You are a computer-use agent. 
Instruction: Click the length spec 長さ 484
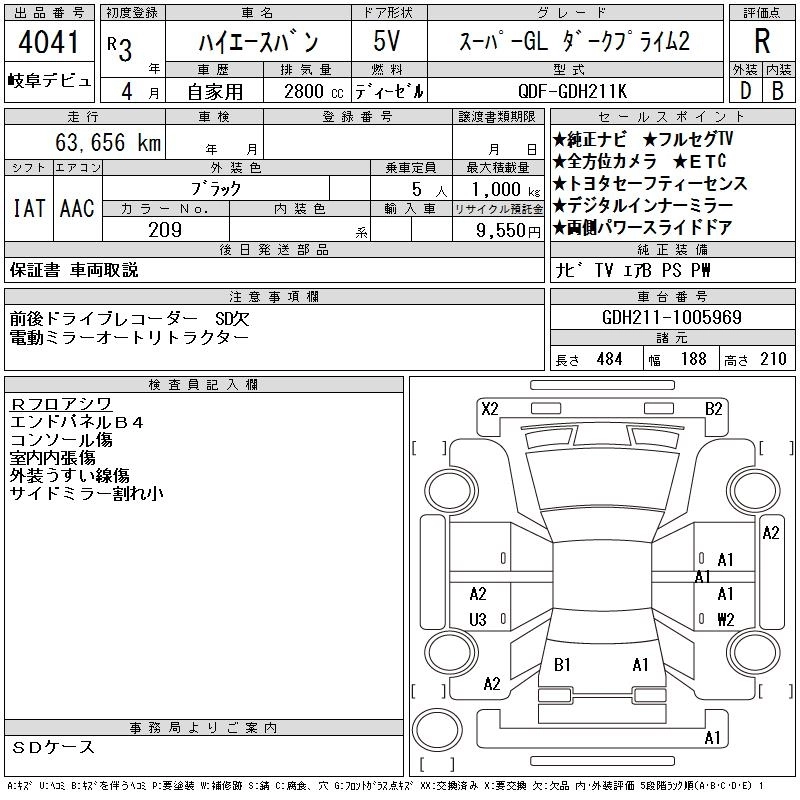(x=589, y=359)
